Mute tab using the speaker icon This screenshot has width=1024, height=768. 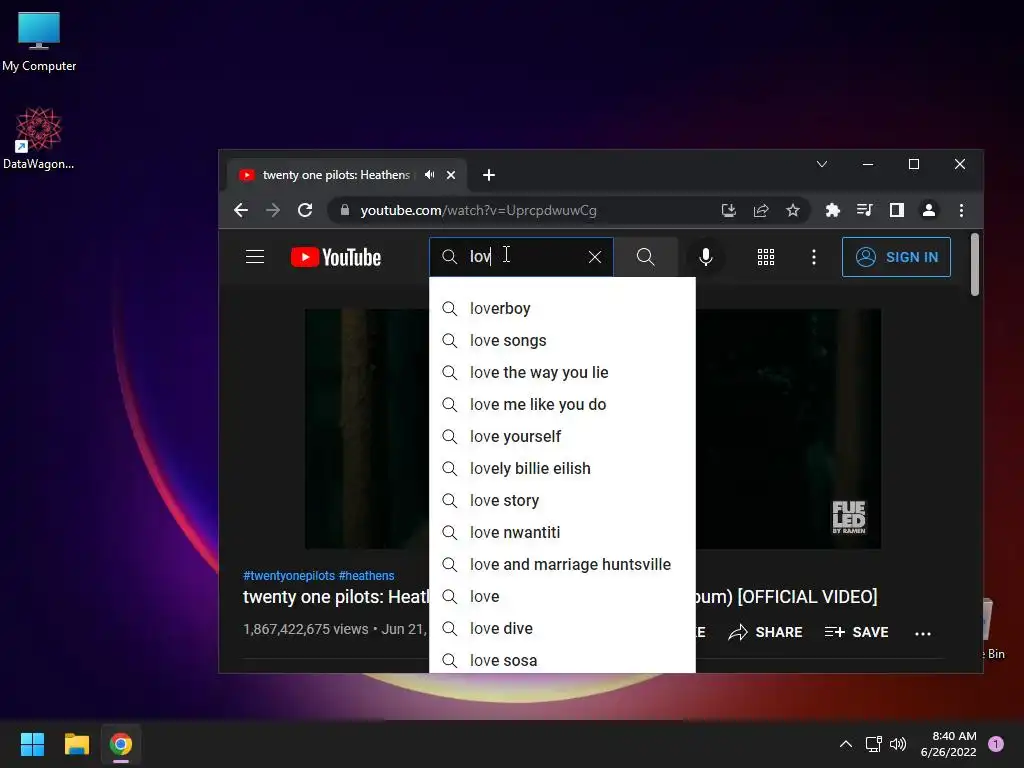[x=429, y=175]
